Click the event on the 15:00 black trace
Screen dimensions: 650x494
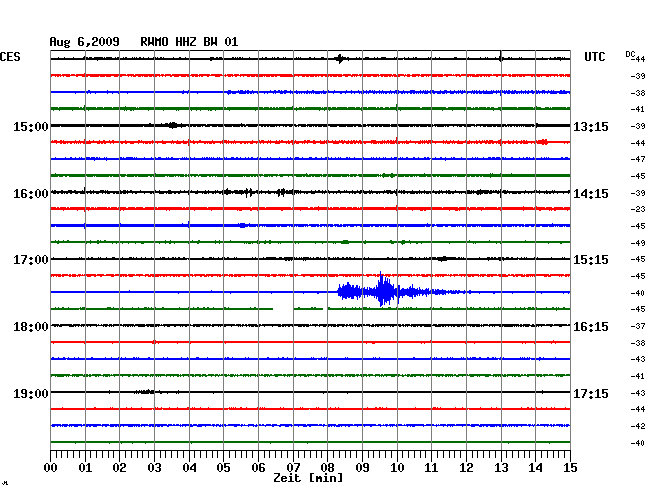click(x=172, y=125)
